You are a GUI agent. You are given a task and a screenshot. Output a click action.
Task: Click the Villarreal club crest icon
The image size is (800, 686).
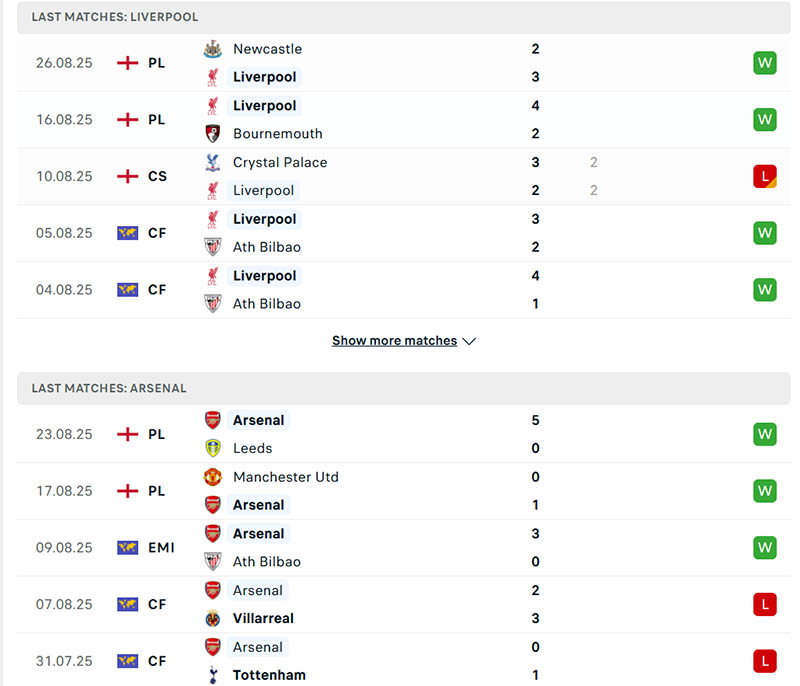pyautogui.click(x=213, y=618)
